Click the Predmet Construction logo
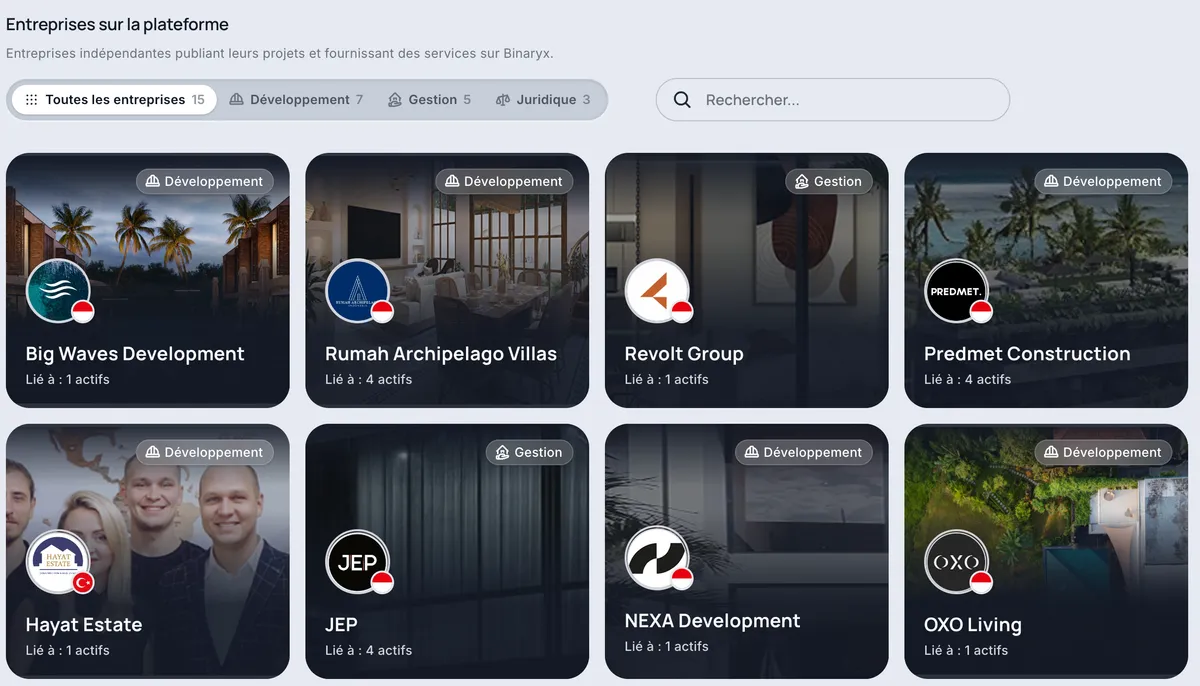The image size is (1200, 686). [957, 291]
